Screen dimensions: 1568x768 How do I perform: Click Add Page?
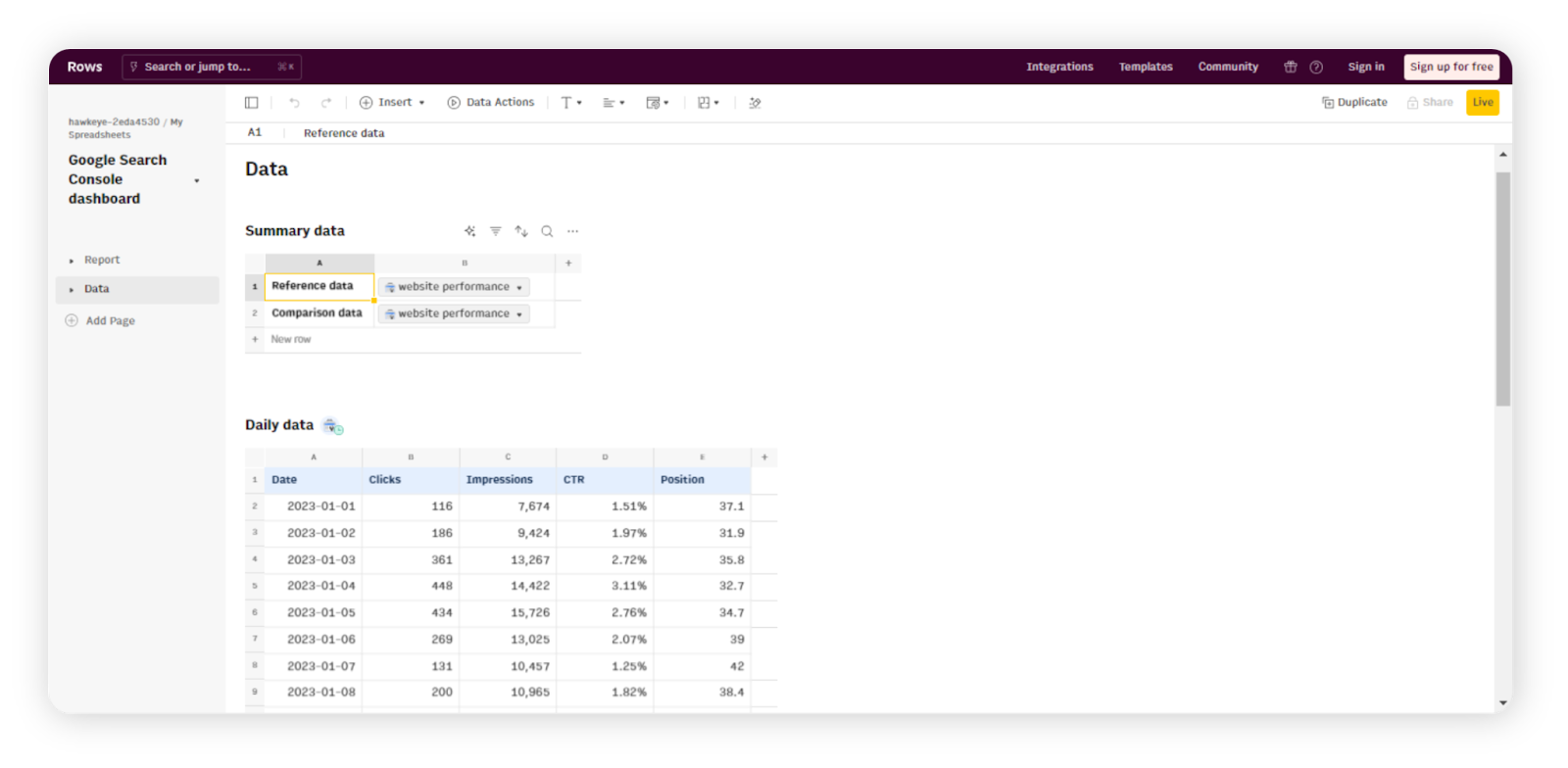coord(100,321)
